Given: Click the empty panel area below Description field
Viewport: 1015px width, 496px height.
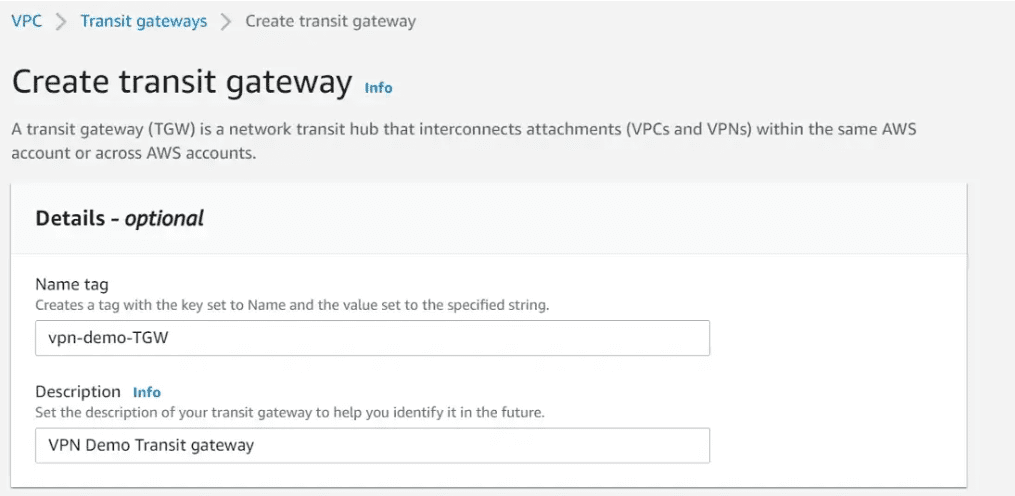Looking at the screenshot, I should 489,476.
